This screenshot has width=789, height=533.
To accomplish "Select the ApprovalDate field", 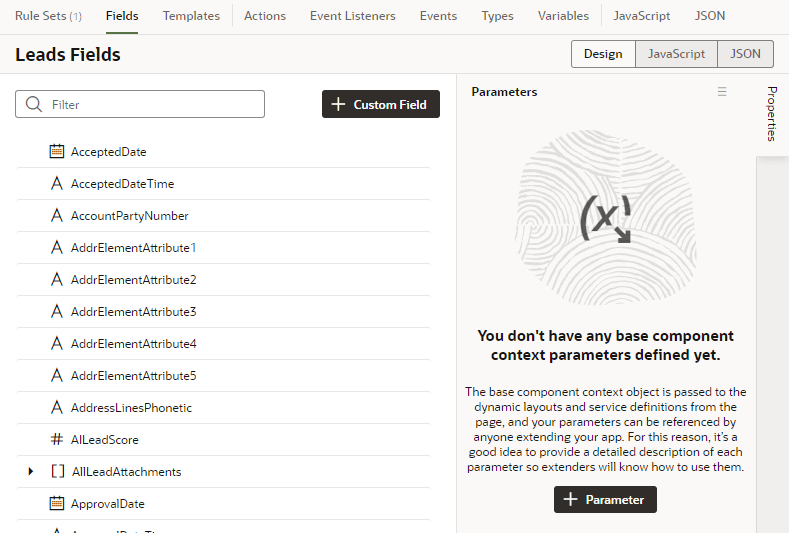I will pyautogui.click(x=223, y=503).
